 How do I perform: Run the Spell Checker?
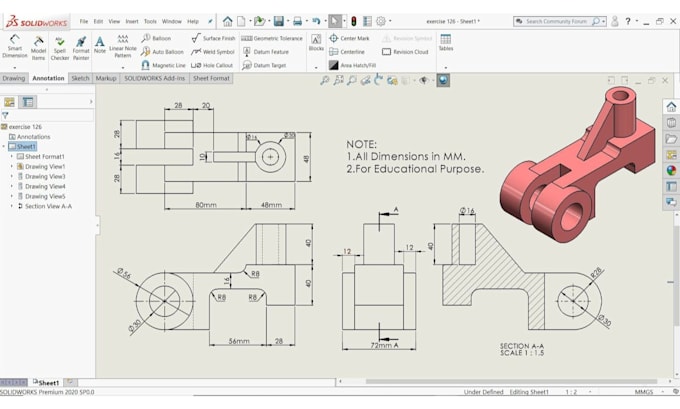tap(60, 48)
